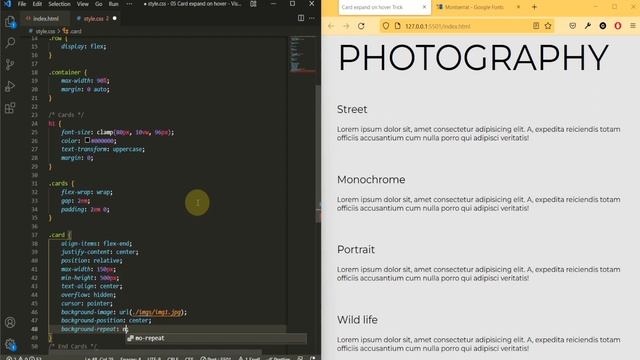
Task: Open the File menu in VS Code
Action: tap(22, 4)
